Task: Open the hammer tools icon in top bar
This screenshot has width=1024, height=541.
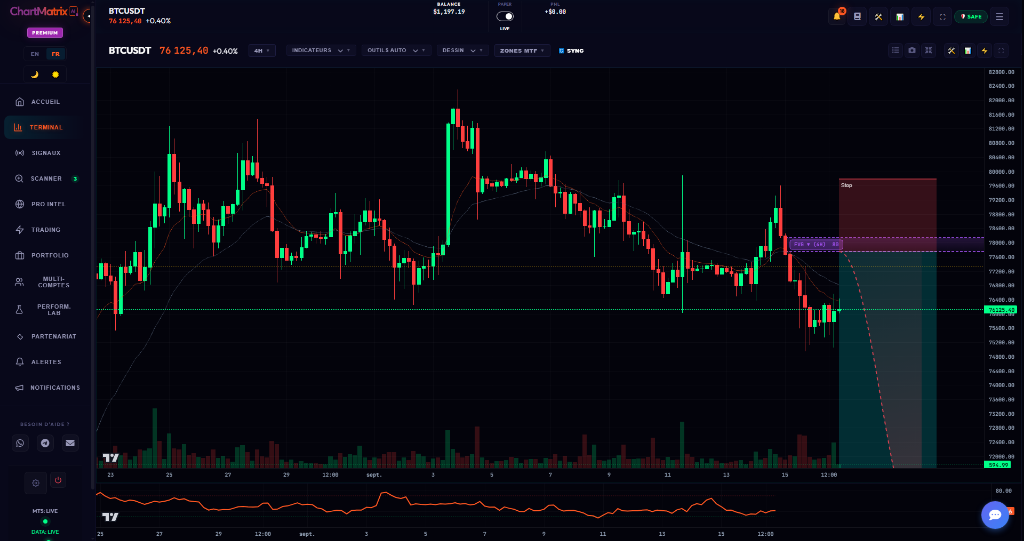Action: (878, 17)
